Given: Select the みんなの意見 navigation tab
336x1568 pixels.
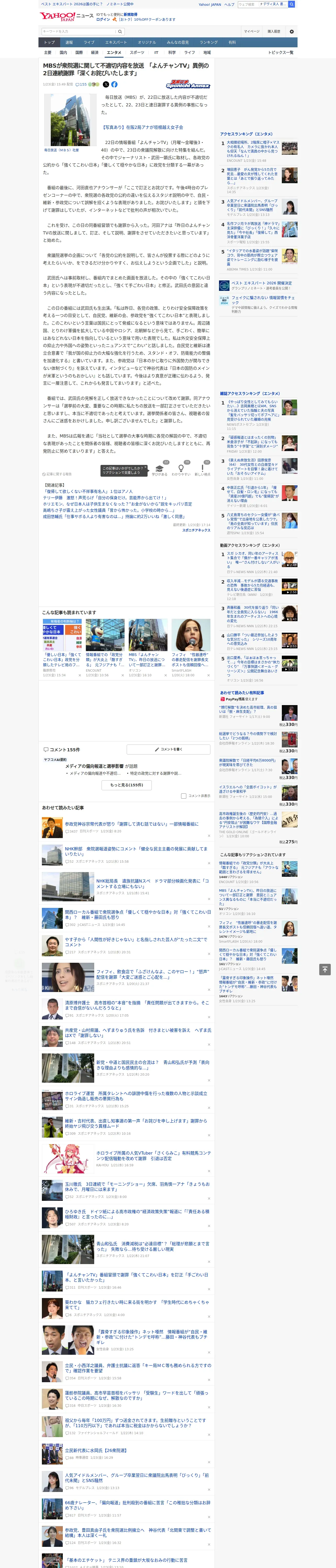Looking at the screenshot, I should click(177, 43).
